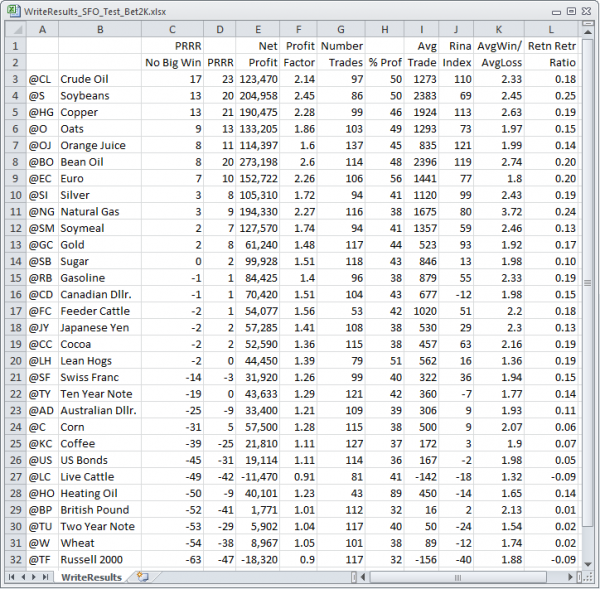This screenshot has width=600, height=589.
Task: Click the next sheet navigation arrow
Action: 34,577
